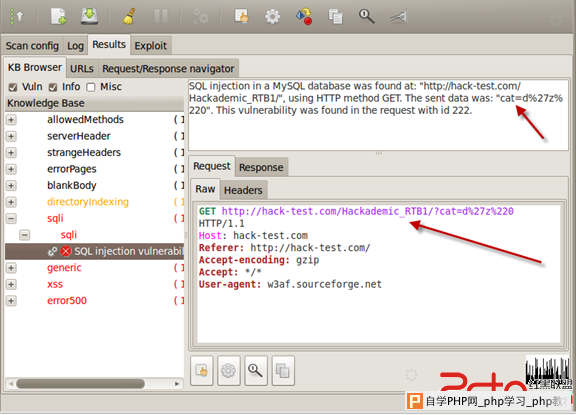576x415 pixels.
Task: Open the Request/Response navigator tab
Action: click(x=168, y=69)
